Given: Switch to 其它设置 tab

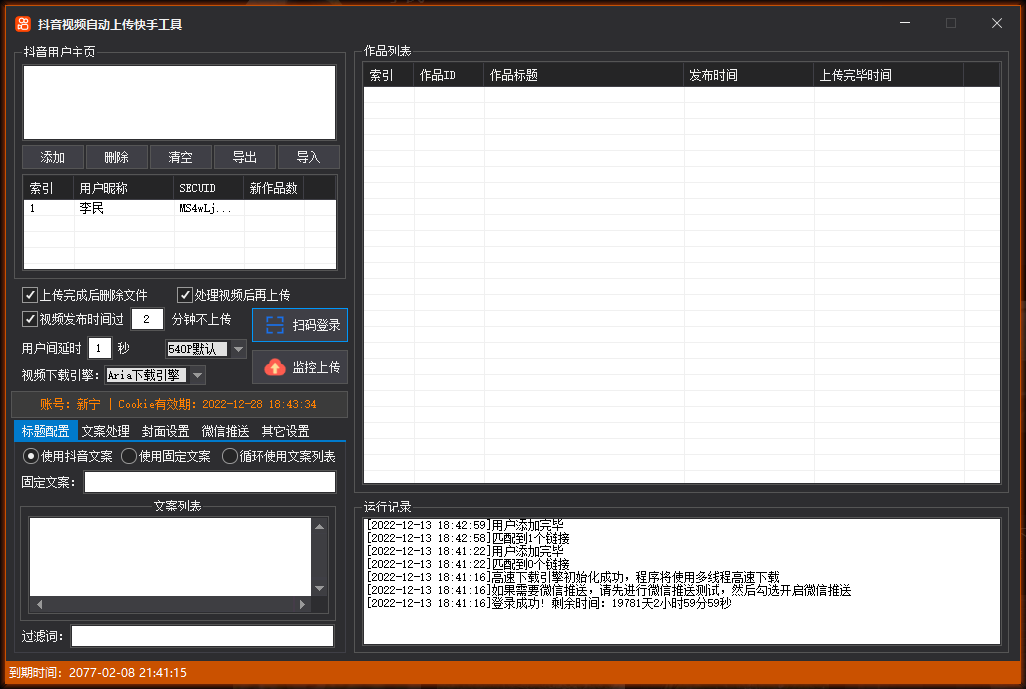Looking at the screenshot, I should pyautogui.click(x=285, y=431).
